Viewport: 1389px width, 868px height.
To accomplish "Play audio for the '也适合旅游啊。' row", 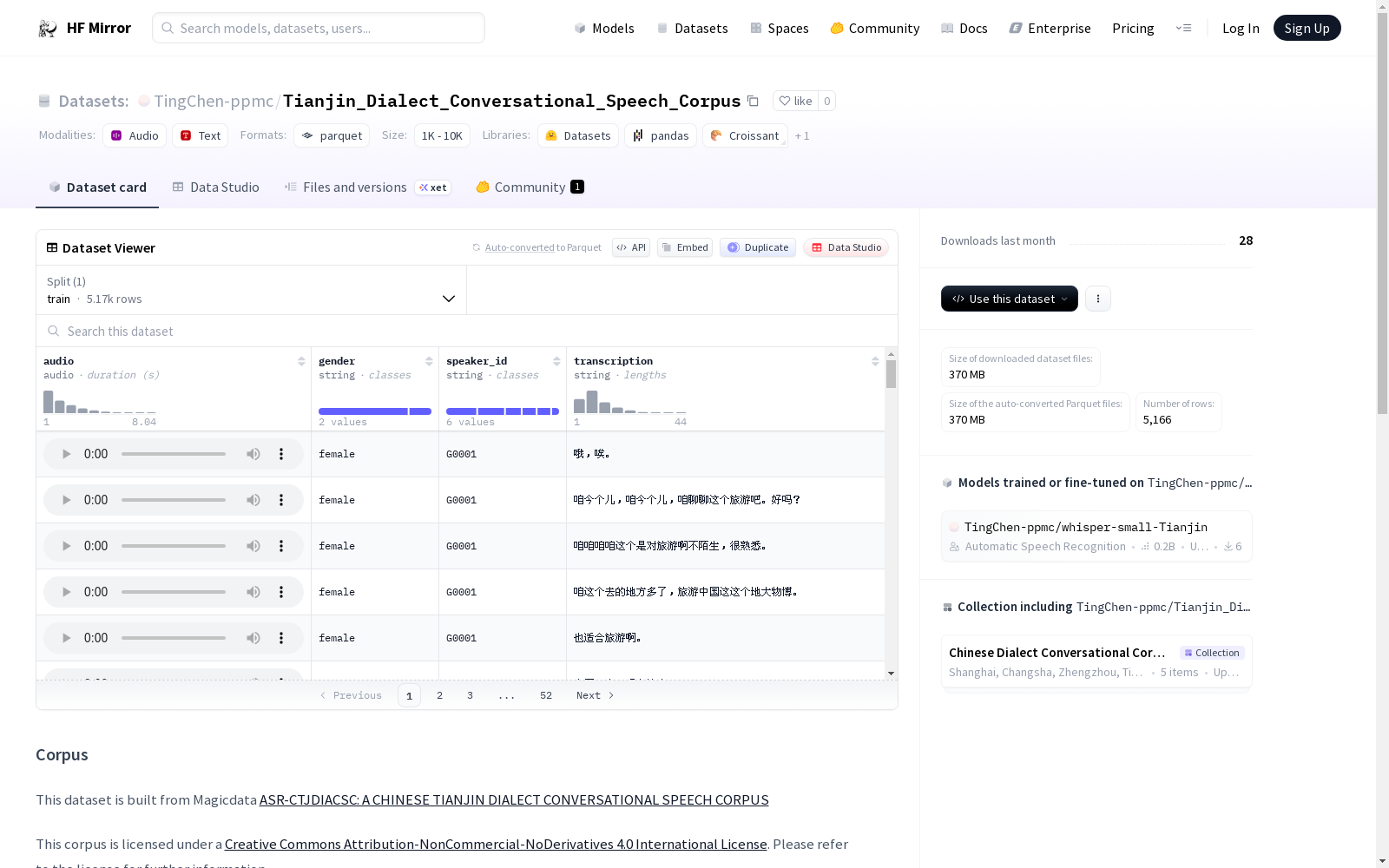I will (66, 638).
